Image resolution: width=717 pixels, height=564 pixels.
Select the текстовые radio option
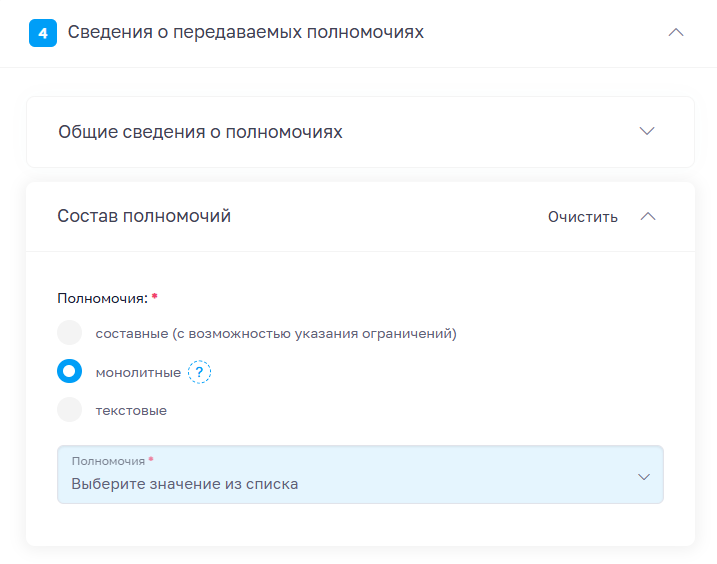click(70, 409)
